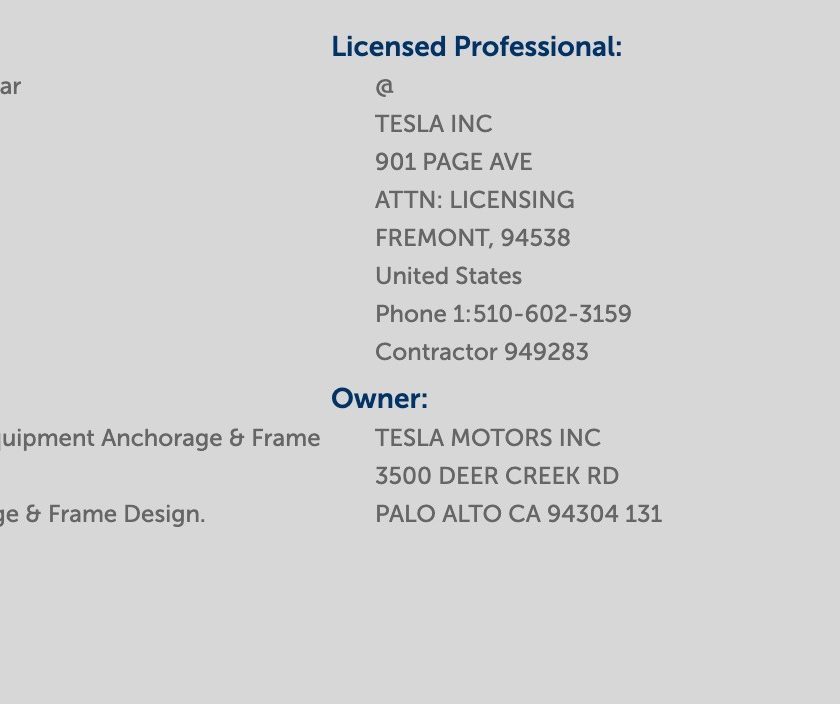Click the 901 PAGE AVE address line
The height and width of the screenshot is (704, 840).
click(x=454, y=162)
